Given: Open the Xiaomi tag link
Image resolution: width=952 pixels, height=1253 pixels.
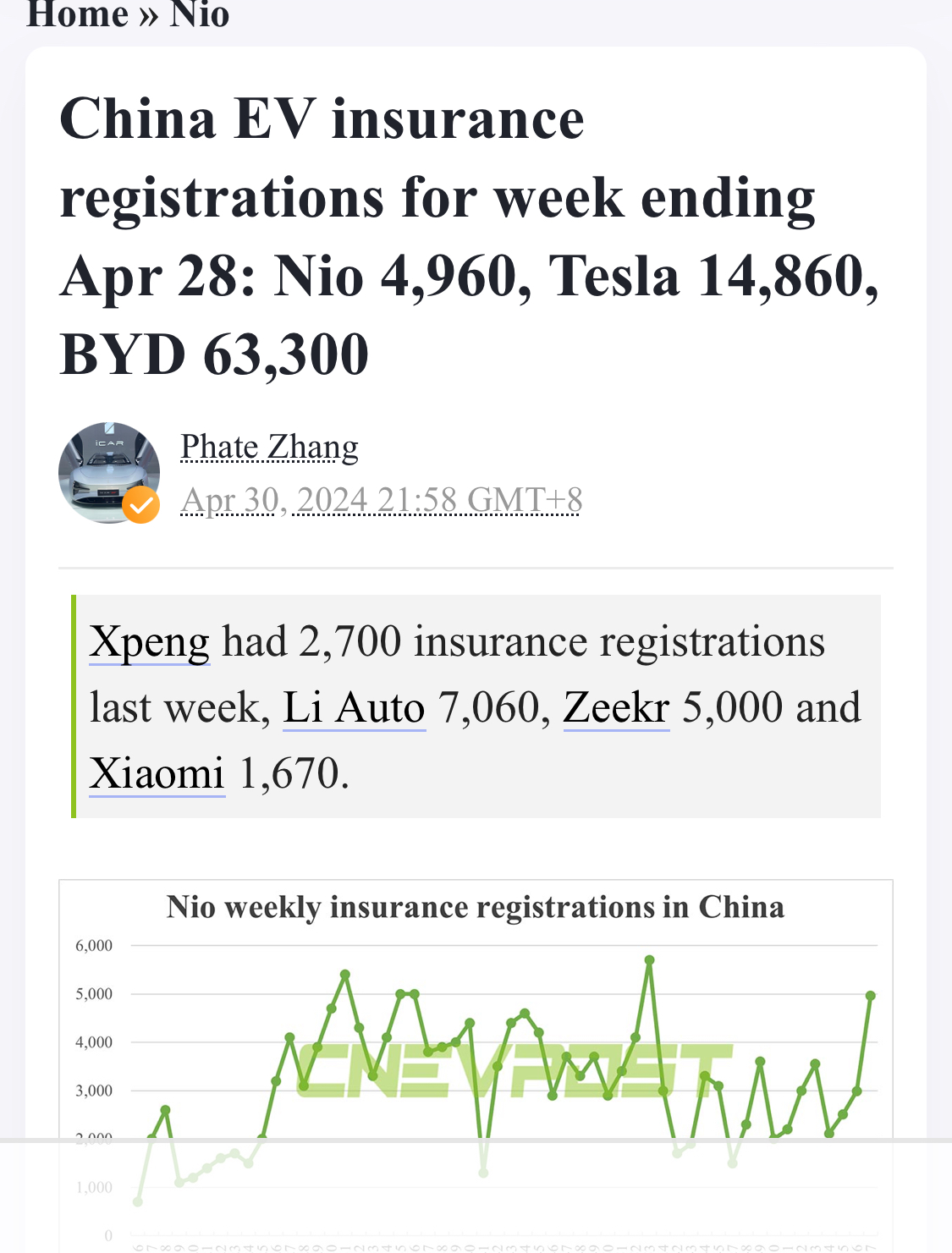Looking at the screenshot, I should 157,773.
